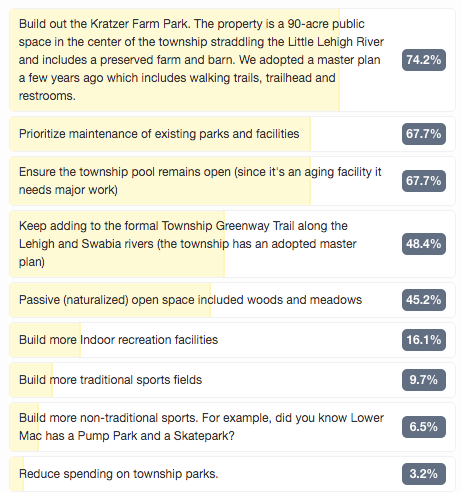Select Reduce spending on township parks
The height and width of the screenshot is (493, 461).
click(232, 474)
